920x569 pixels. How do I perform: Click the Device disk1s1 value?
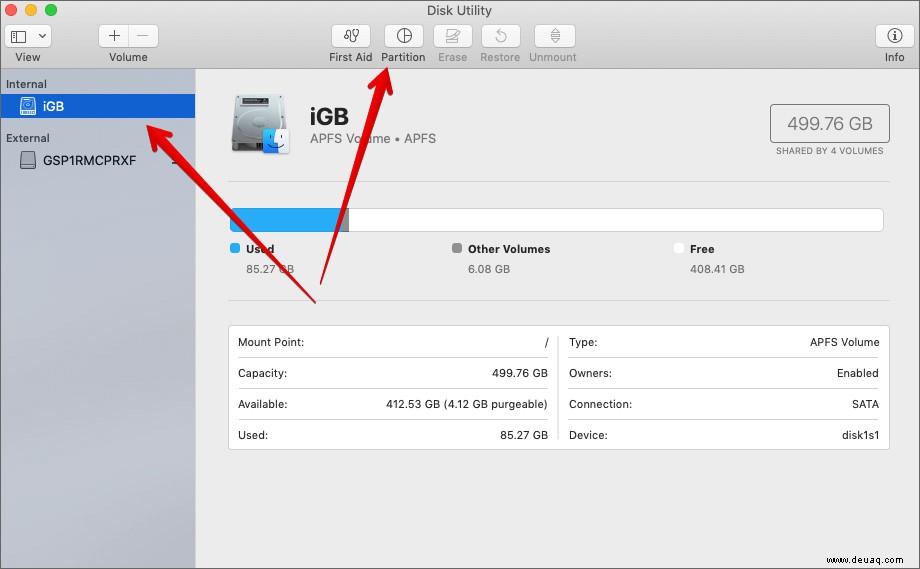(860, 435)
